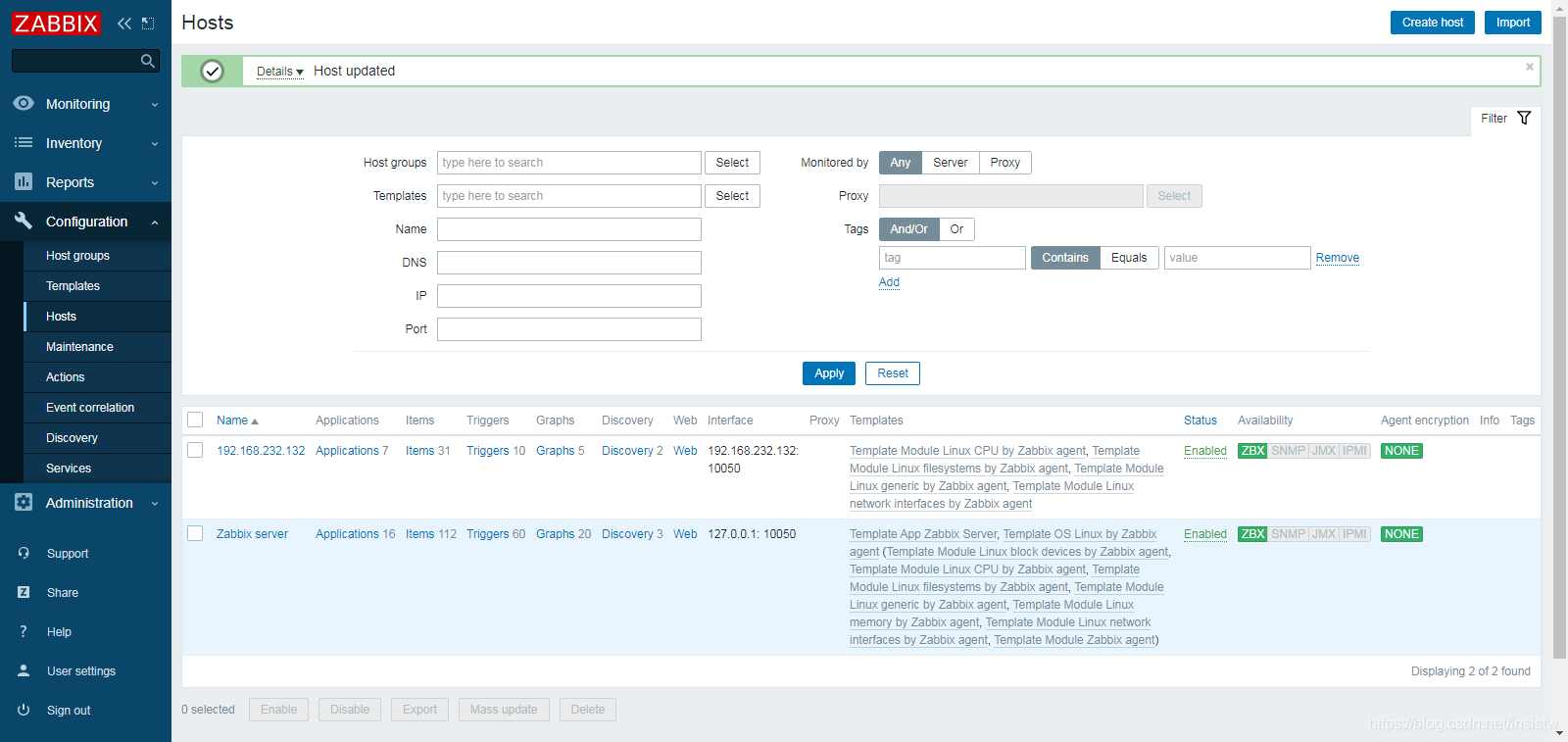Select Contains tag operator
The height and width of the screenshot is (742, 1568).
pyautogui.click(x=1065, y=258)
